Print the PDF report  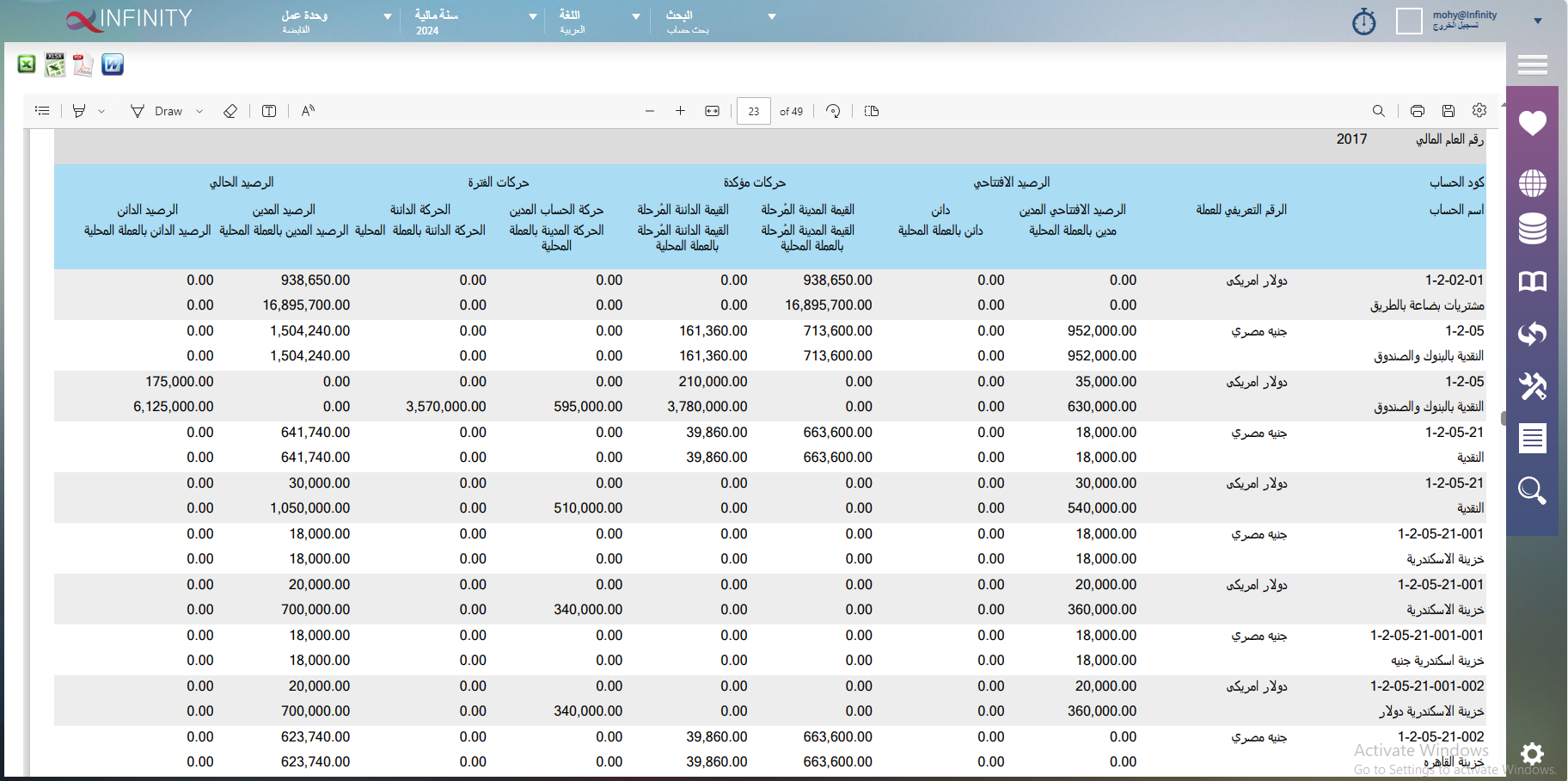tap(1418, 111)
